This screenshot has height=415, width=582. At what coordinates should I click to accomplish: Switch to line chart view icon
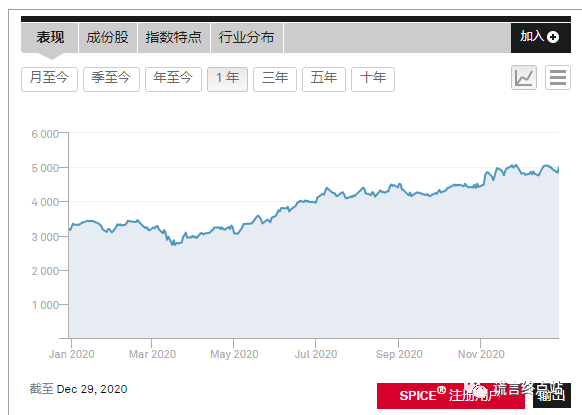pyautogui.click(x=524, y=78)
